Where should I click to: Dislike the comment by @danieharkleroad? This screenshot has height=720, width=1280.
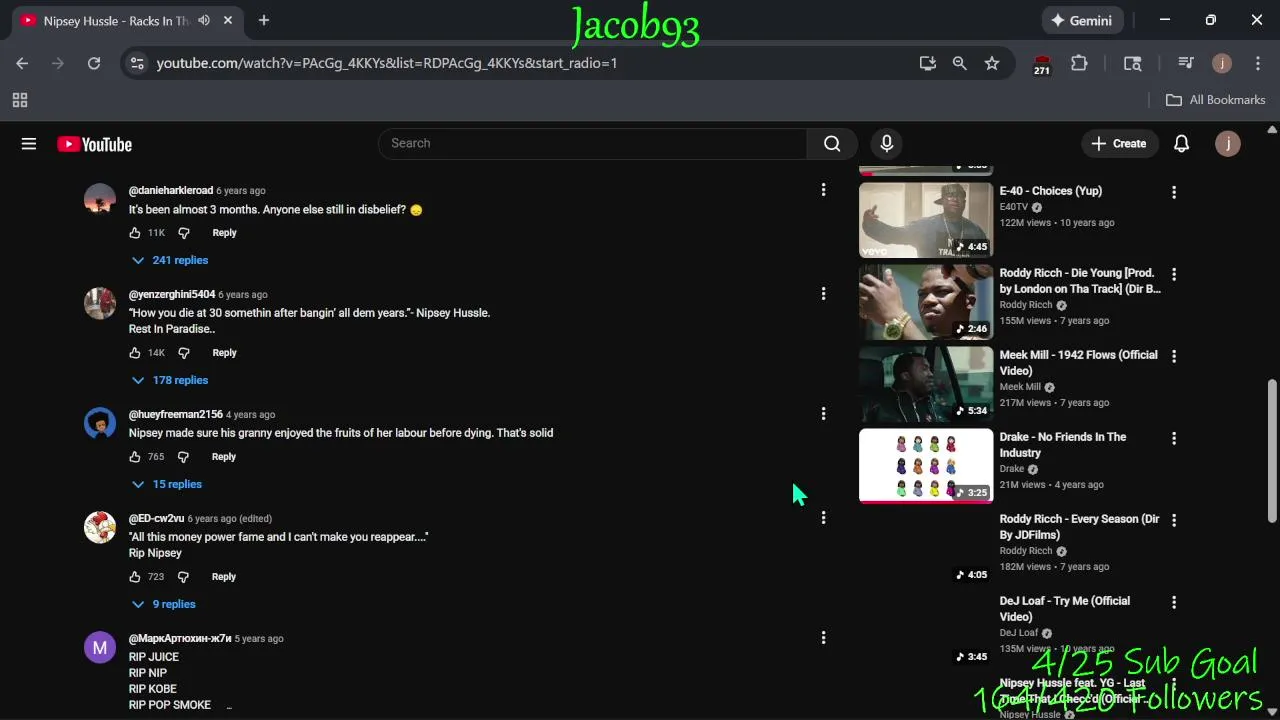183,233
